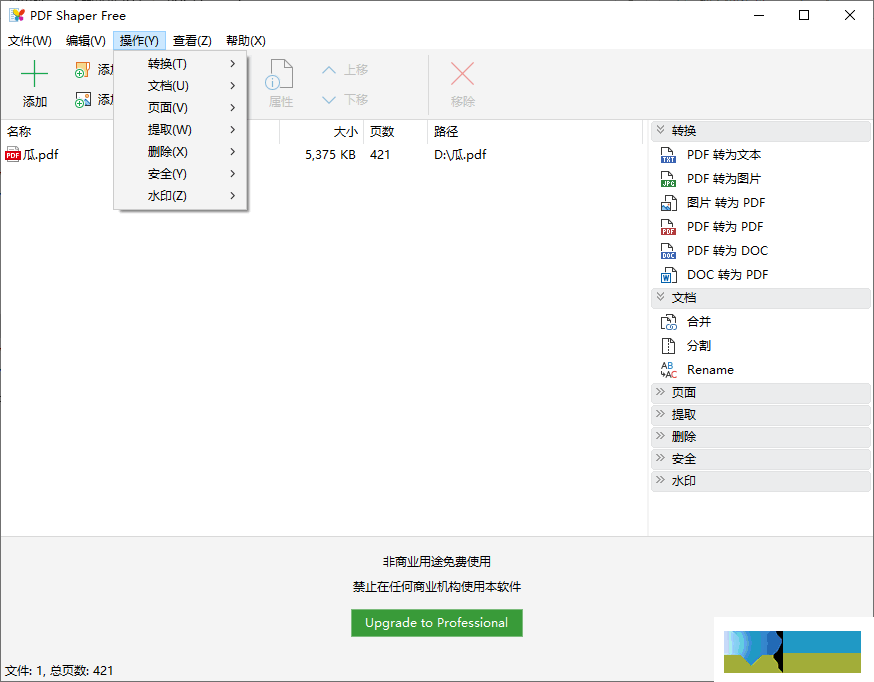This screenshot has width=874, height=682.
Task: Collapse the 文档 panel section
Action: click(760, 298)
